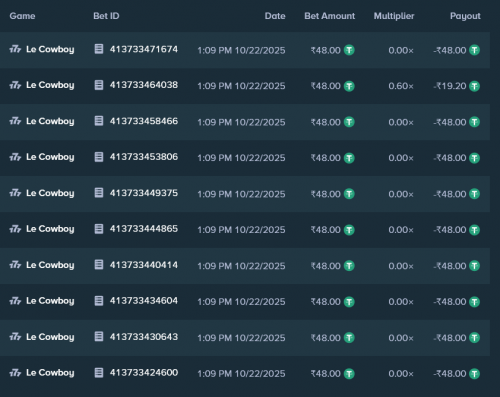The width and height of the screenshot is (500, 397).
Task: Open receipt icon for bet 413733471674
Action: [99, 49]
